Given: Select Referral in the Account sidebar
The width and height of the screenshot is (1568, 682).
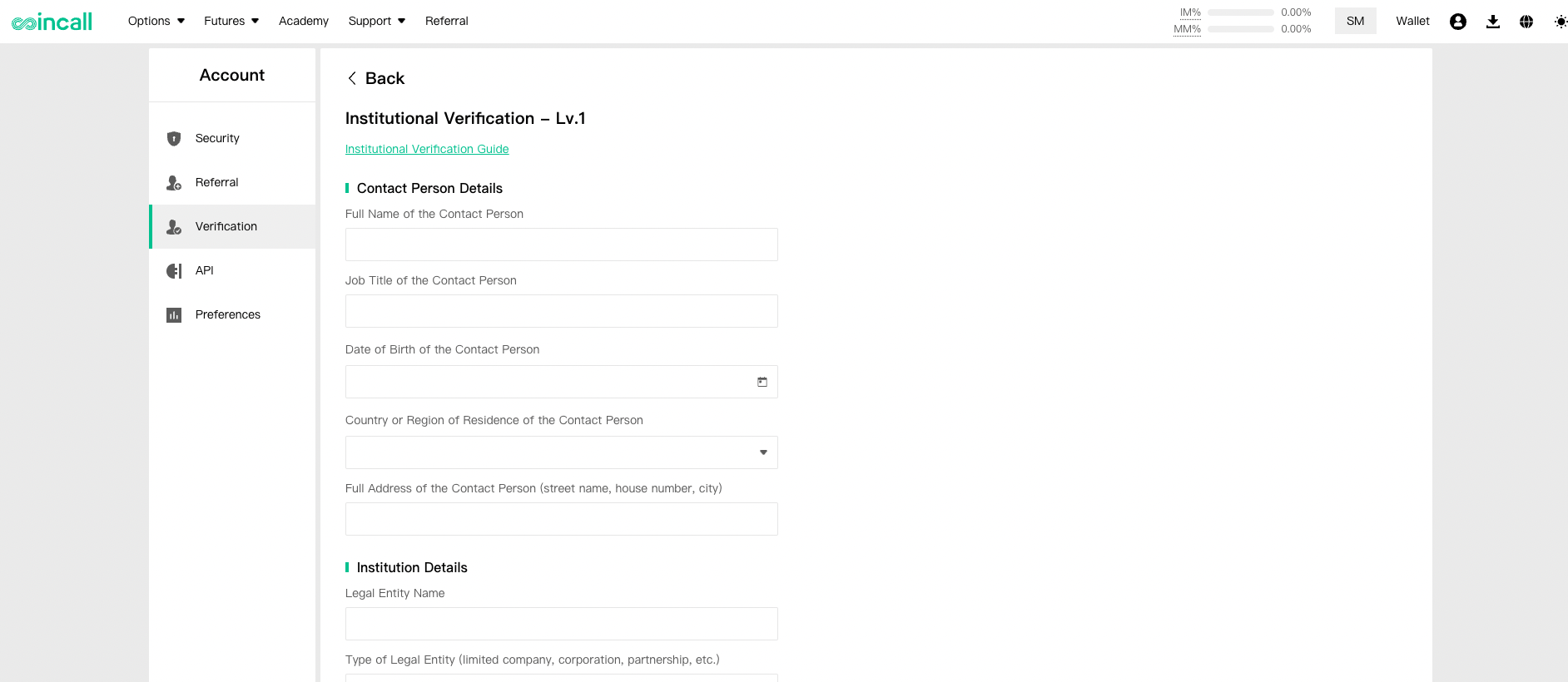Looking at the screenshot, I should tap(232, 183).
